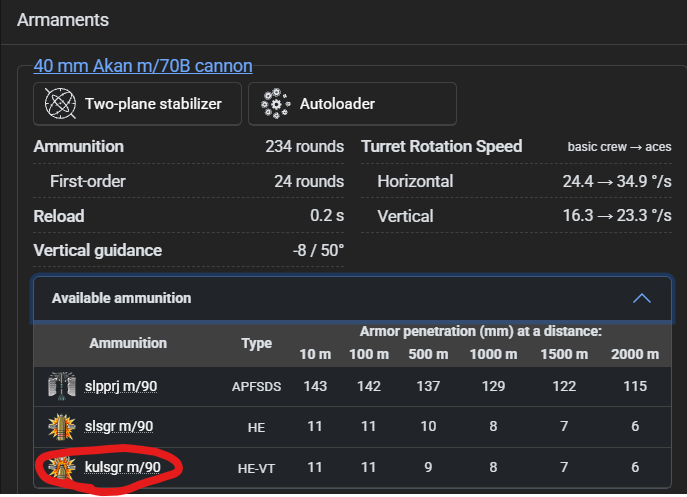This screenshot has height=497, width=687.
Task: Click the slsgr m/90 HE shell icon
Action: (62, 426)
